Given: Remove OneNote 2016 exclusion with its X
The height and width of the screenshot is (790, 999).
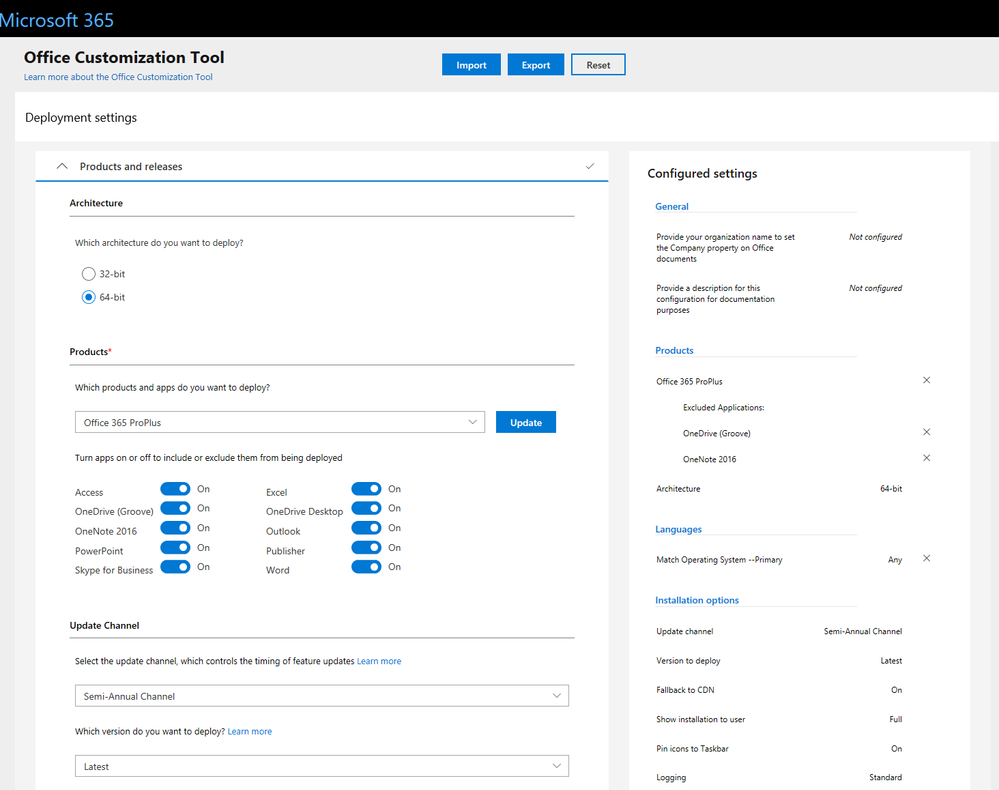Looking at the screenshot, I should (x=926, y=458).
